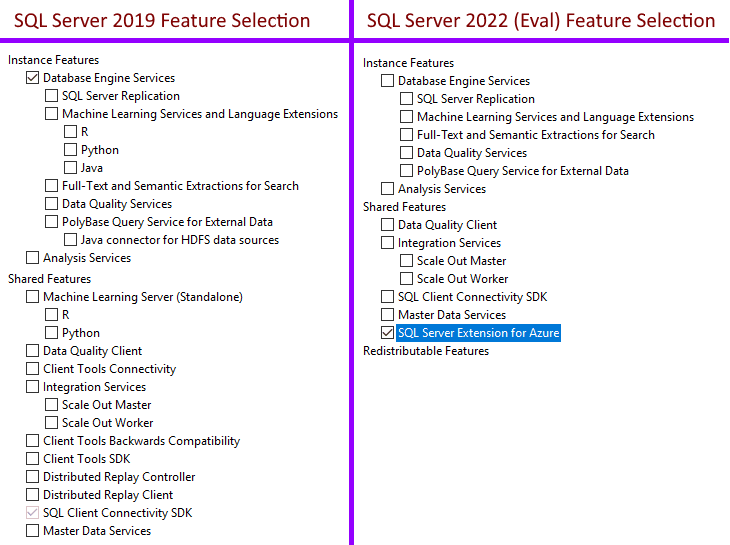Viewport: 730px width, 545px height.
Task: Check Client Tools SDK box
Action: click(x=32, y=459)
